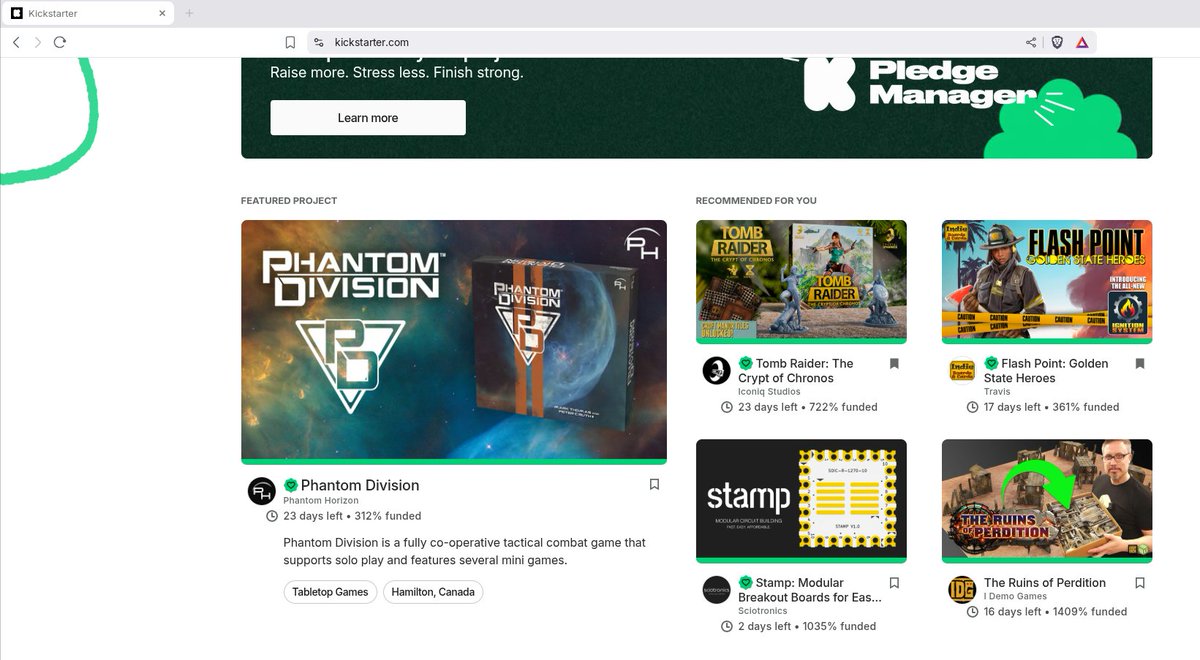Open Flash Point project thumbnail

click(x=1047, y=280)
